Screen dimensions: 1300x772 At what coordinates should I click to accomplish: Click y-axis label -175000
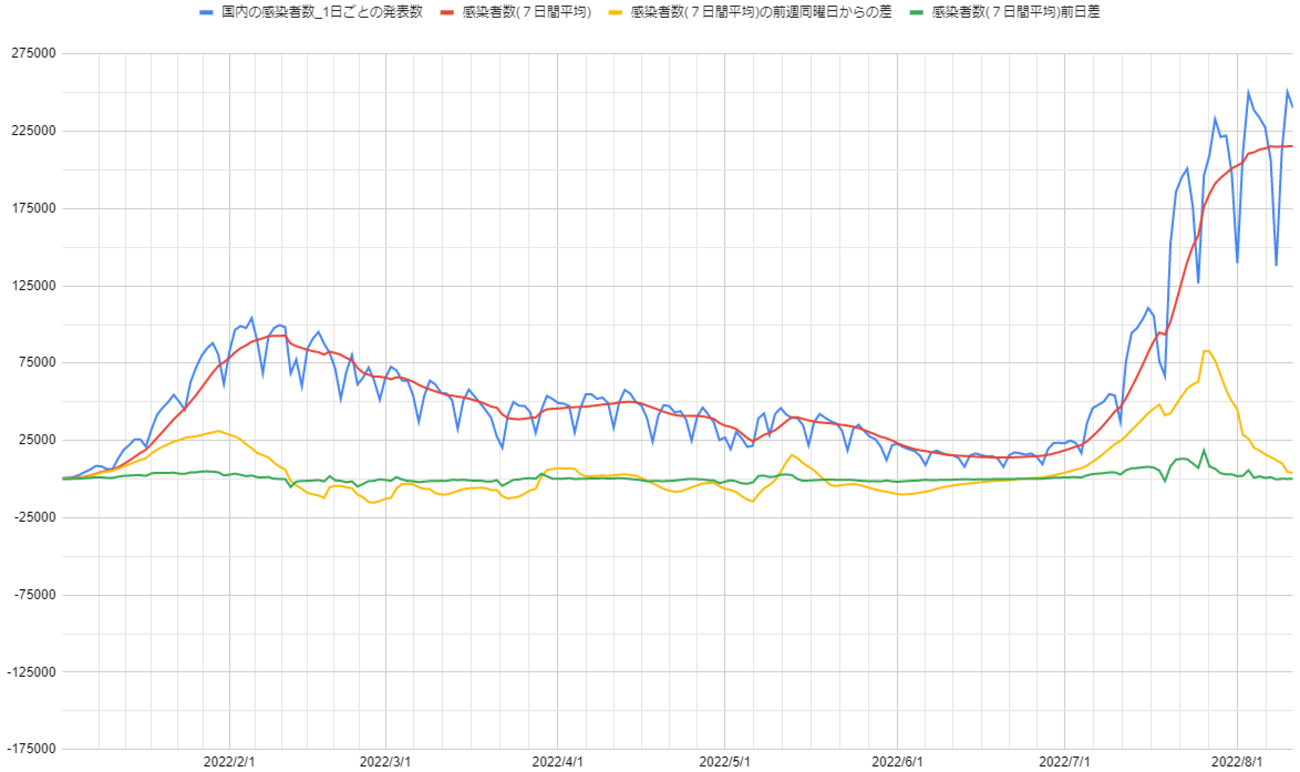(31, 748)
